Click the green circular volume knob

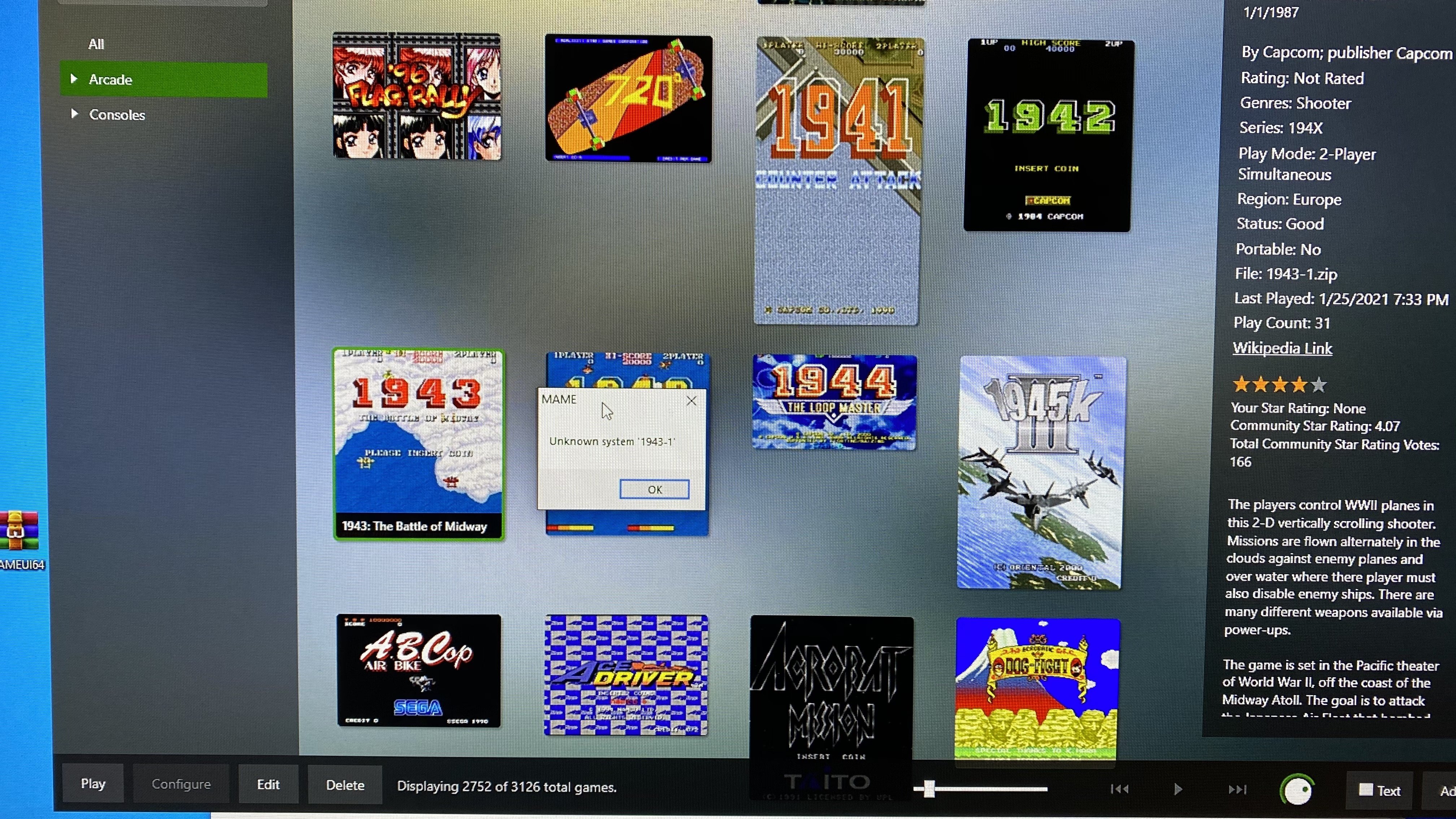point(1297,790)
